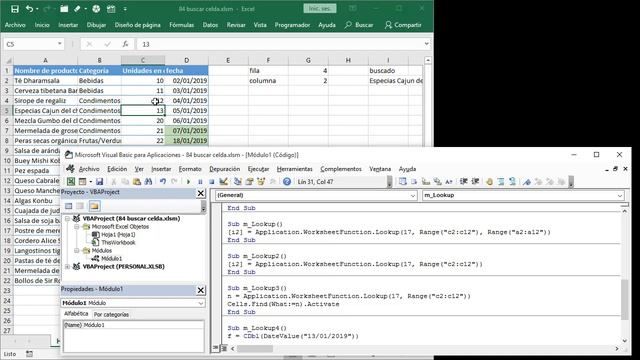Screen dimensions: 640x360
Task: Expand VBAProject (PERSONAL.XLSB) node
Action: point(68,267)
